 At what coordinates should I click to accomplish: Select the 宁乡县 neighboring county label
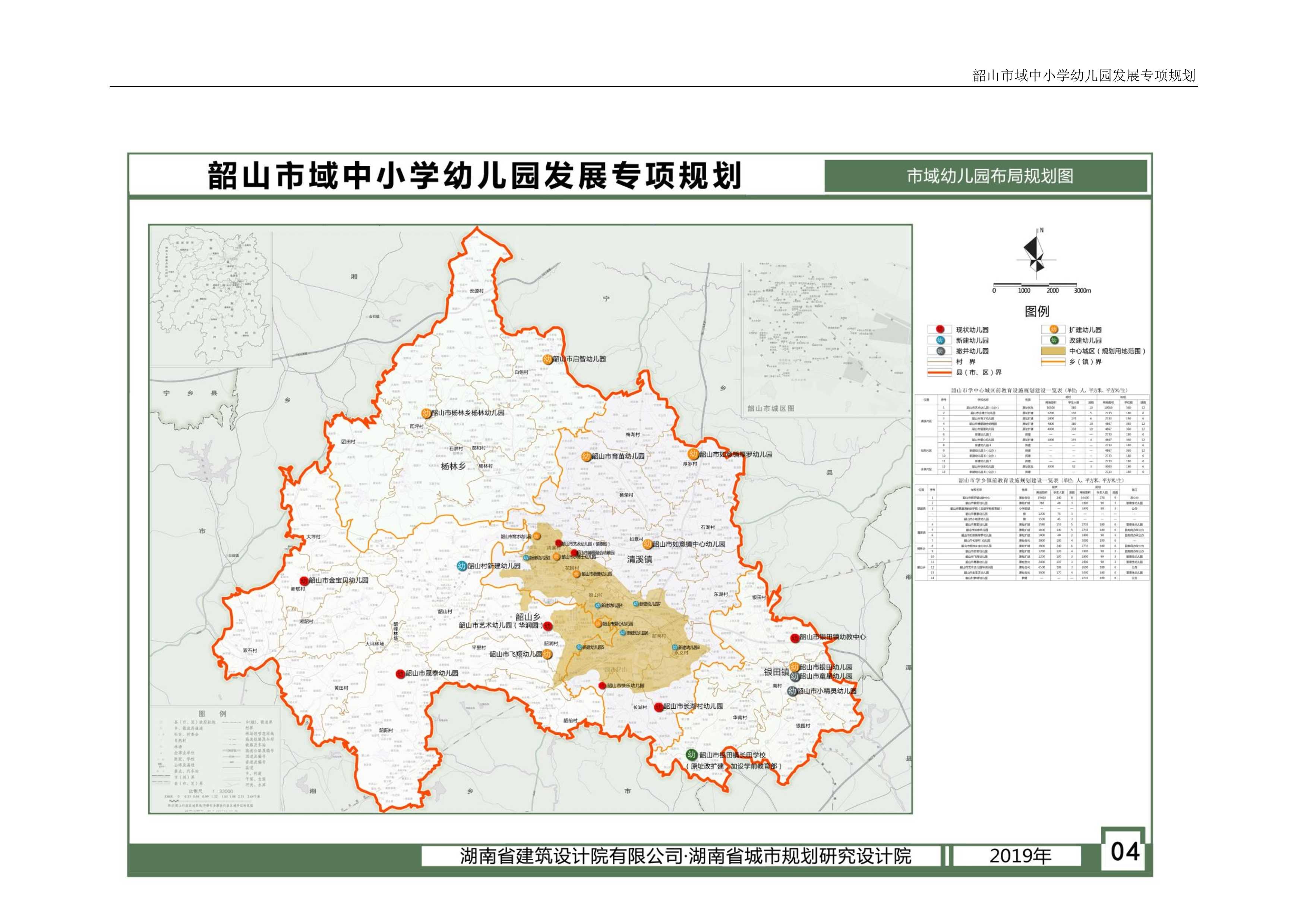click(x=190, y=393)
